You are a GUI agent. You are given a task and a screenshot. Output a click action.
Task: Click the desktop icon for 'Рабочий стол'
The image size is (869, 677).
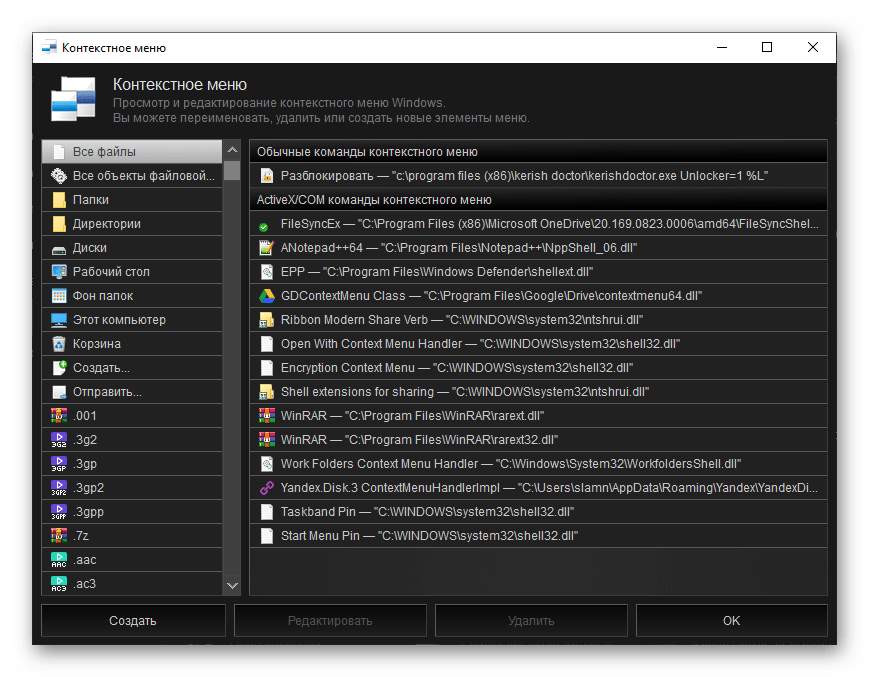tap(59, 271)
